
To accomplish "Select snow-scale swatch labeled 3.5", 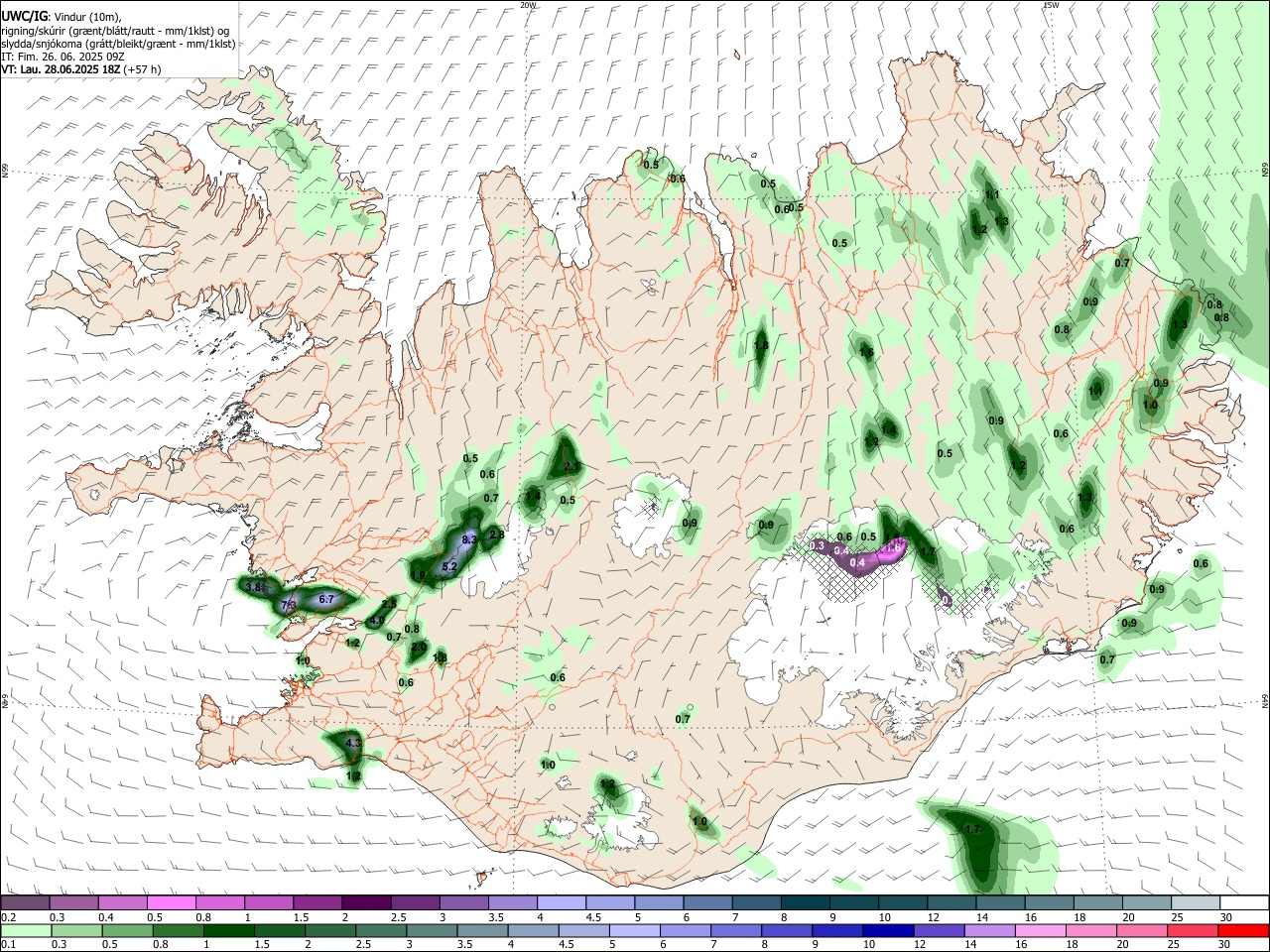I will pyautogui.click(x=512, y=903).
